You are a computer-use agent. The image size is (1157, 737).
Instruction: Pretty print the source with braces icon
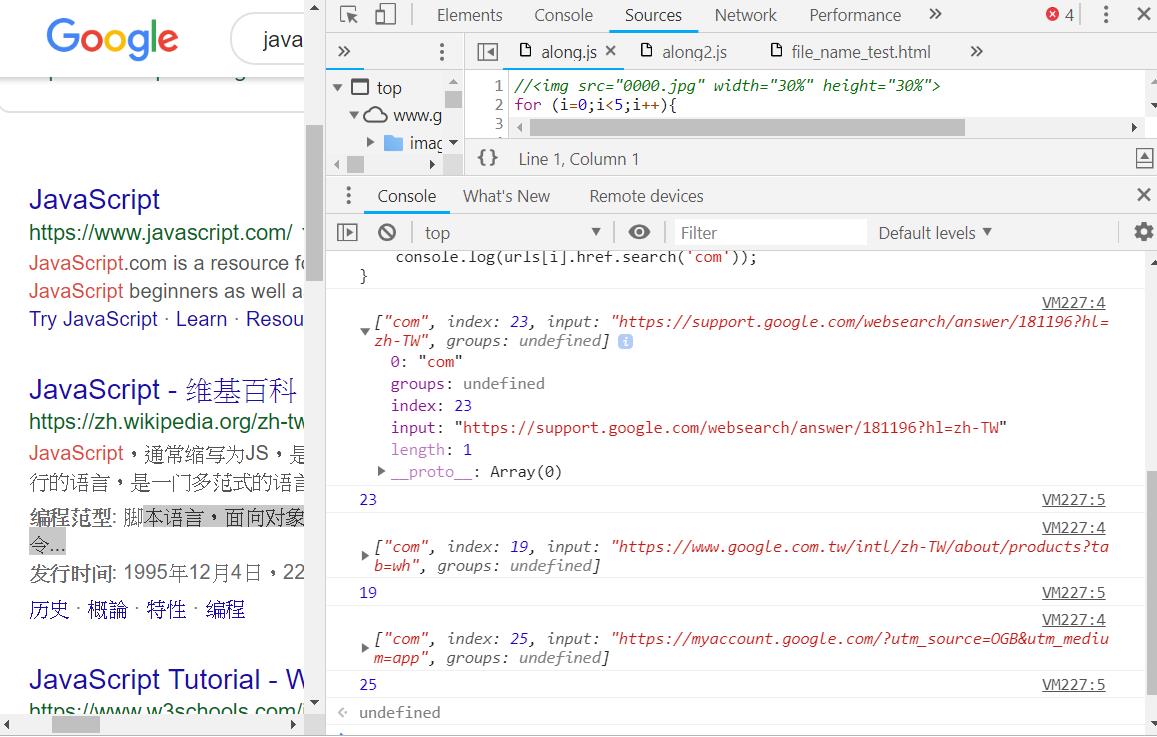pyautogui.click(x=487, y=159)
